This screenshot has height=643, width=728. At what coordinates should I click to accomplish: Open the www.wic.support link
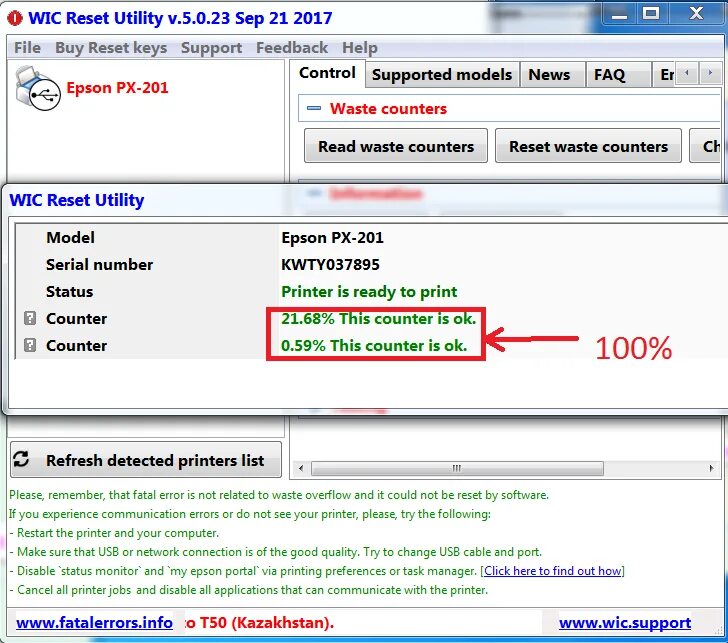point(624,623)
